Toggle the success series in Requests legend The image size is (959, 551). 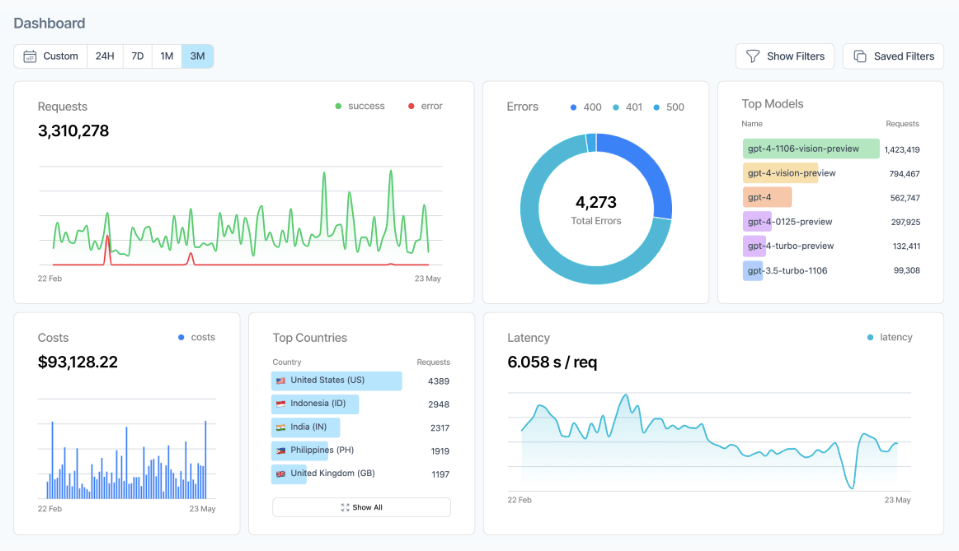[360, 106]
